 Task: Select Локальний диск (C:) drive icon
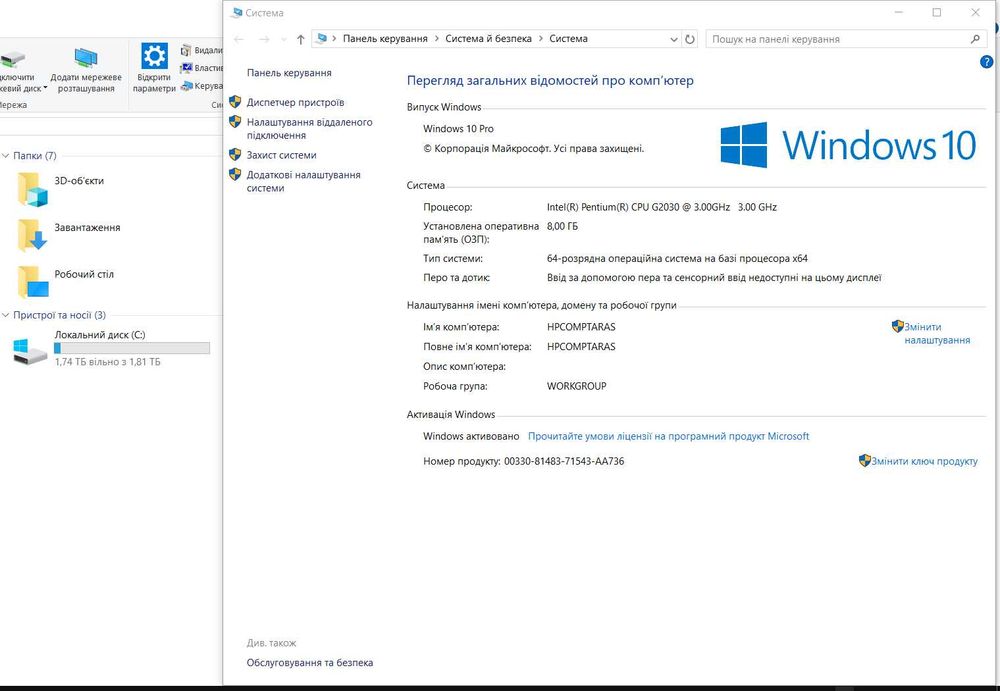point(30,352)
